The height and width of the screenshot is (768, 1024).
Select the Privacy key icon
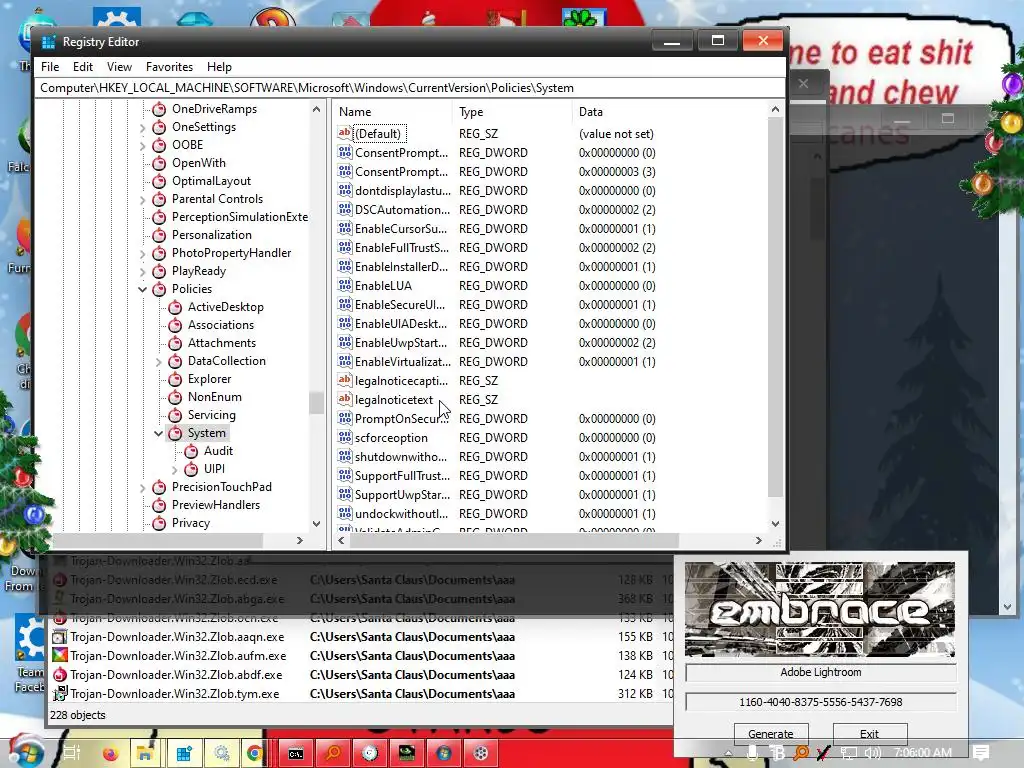[x=159, y=523]
